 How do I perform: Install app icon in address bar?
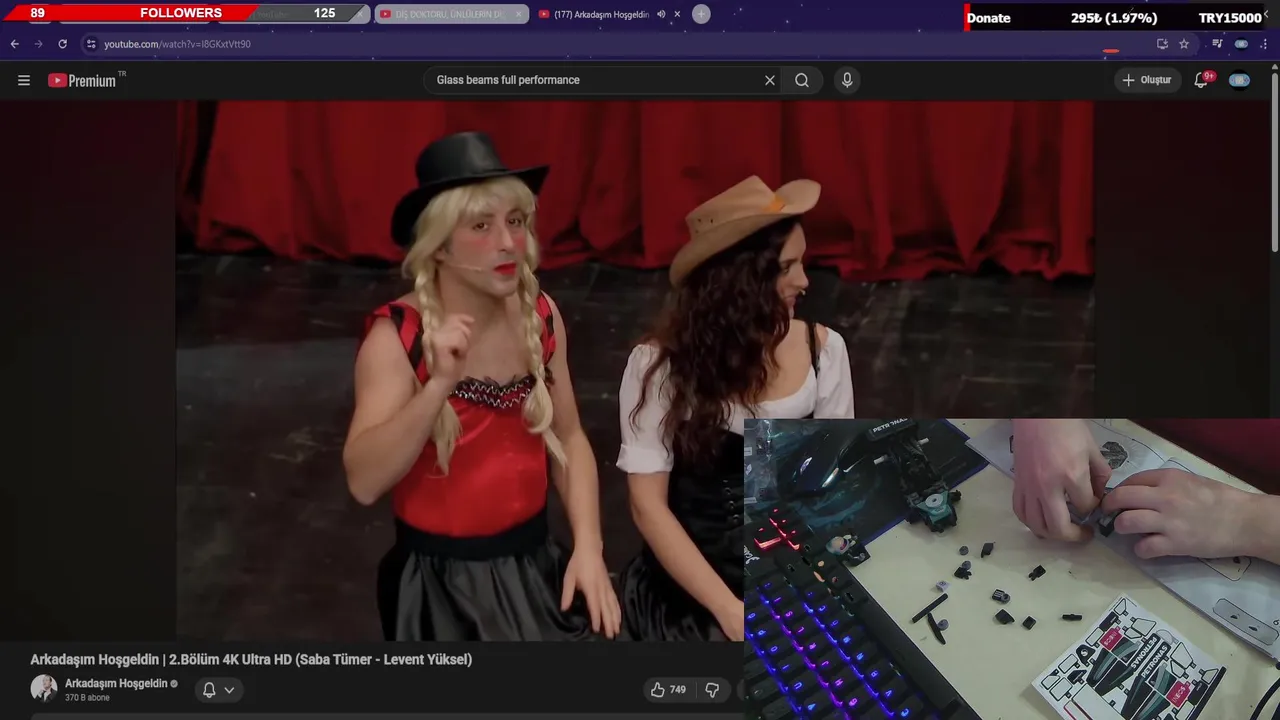point(1162,44)
